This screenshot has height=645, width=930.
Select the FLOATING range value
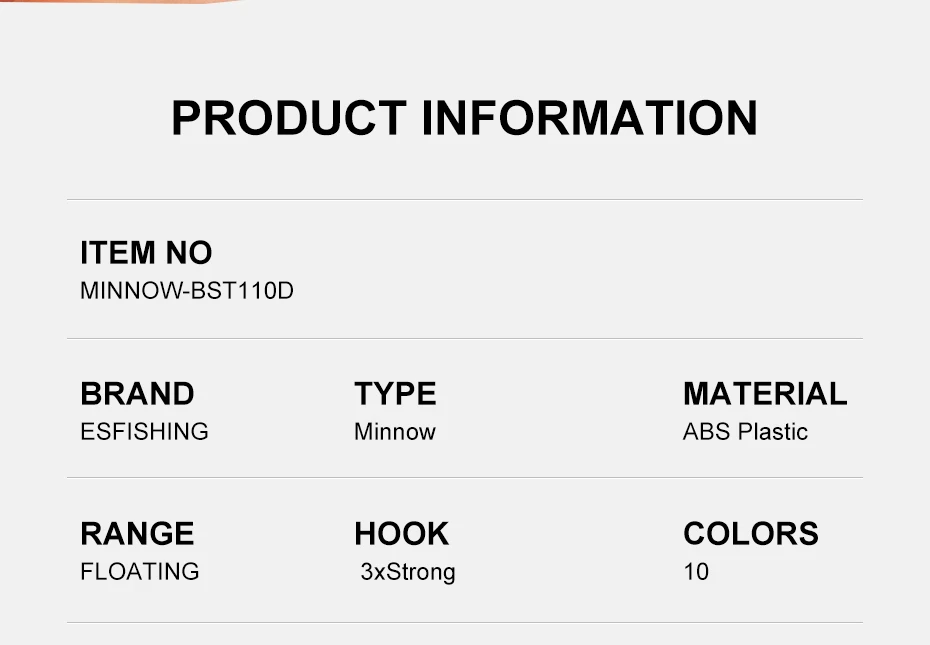pyautogui.click(x=140, y=572)
